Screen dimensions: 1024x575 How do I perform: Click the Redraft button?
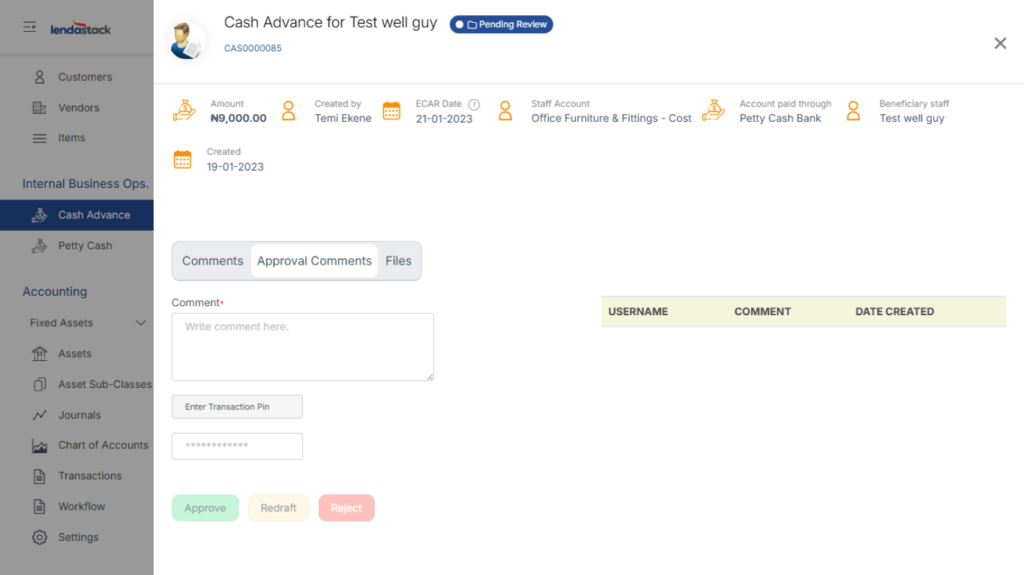pos(278,508)
